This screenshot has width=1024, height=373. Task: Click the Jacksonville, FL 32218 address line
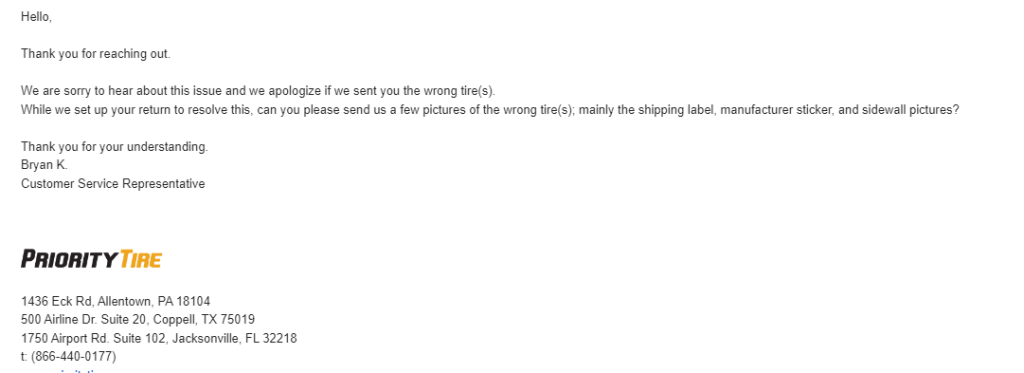[159, 338]
